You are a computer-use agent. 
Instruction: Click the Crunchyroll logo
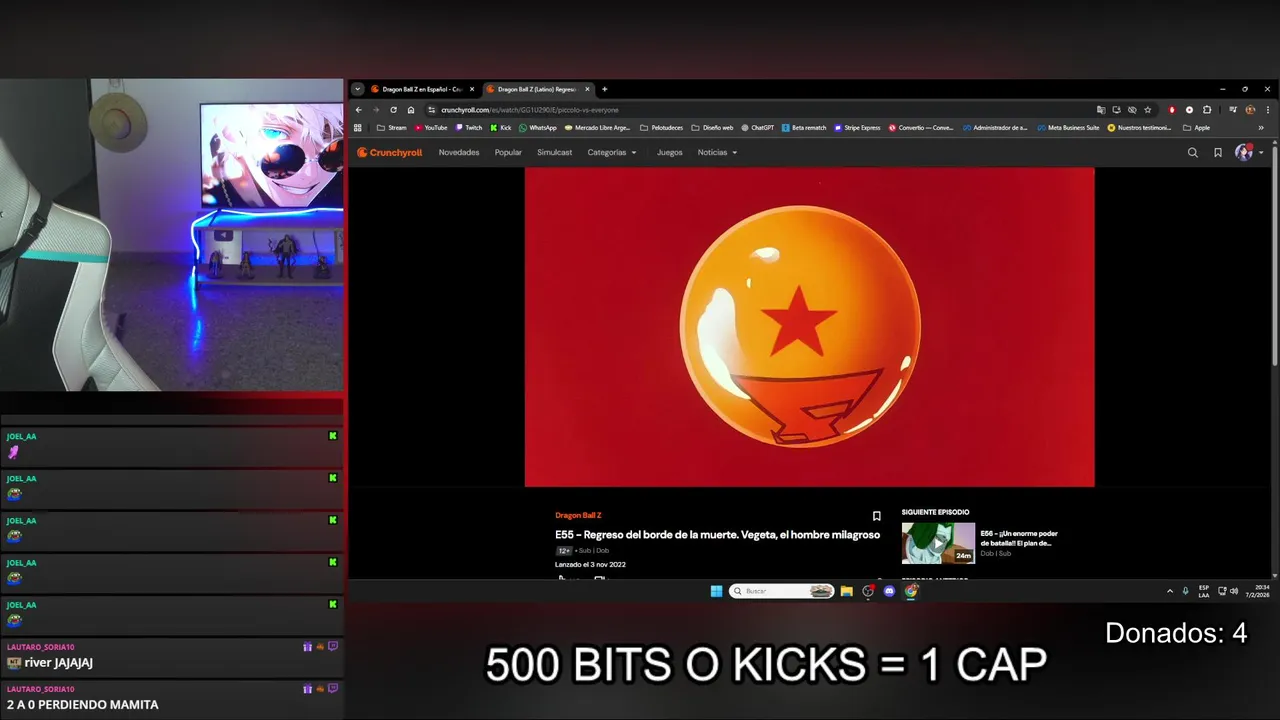coord(390,153)
